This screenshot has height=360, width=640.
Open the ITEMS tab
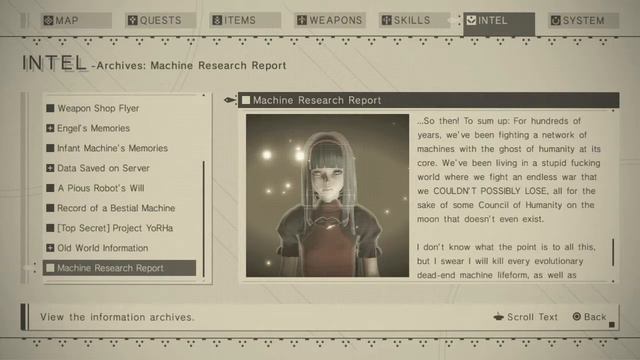[245, 20]
